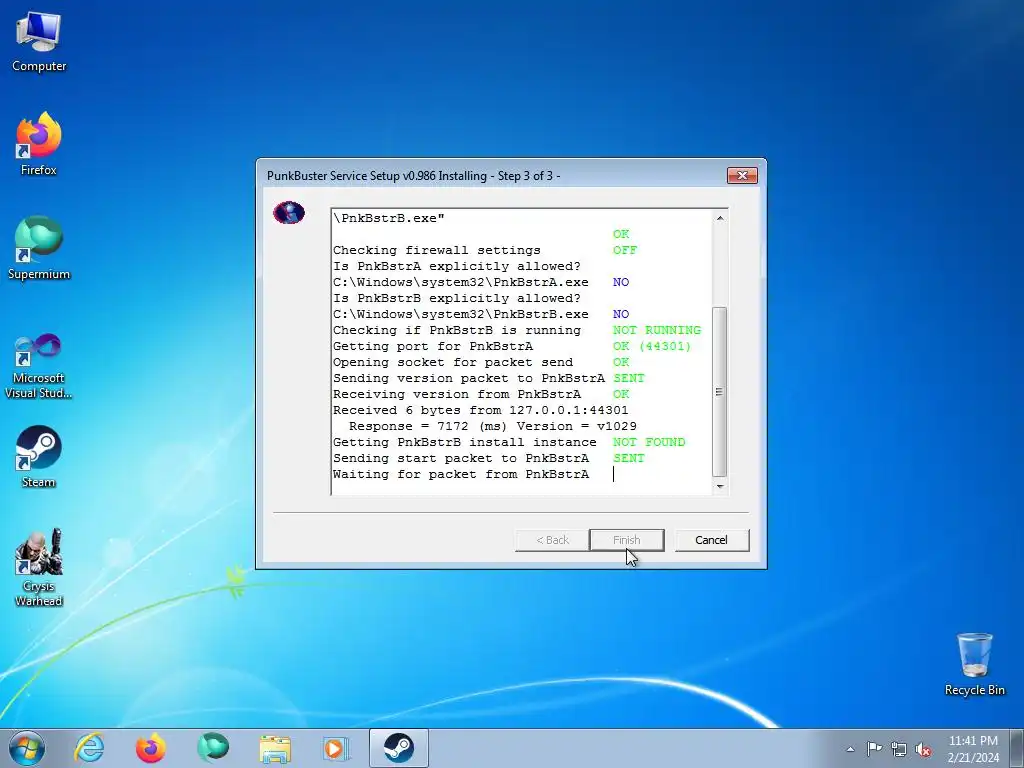Switch to Steam in the taskbar
Viewport: 1024px width, 768px height.
pyautogui.click(x=398, y=748)
